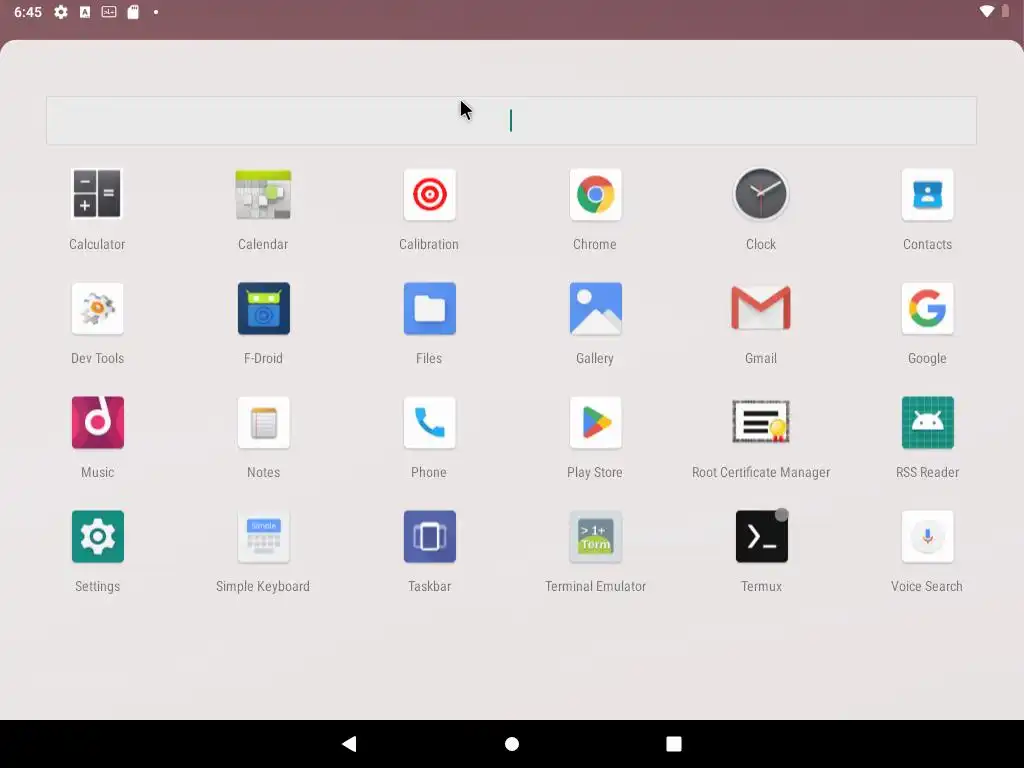
Task: Tap the SD card status bar icon
Action: (133, 12)
